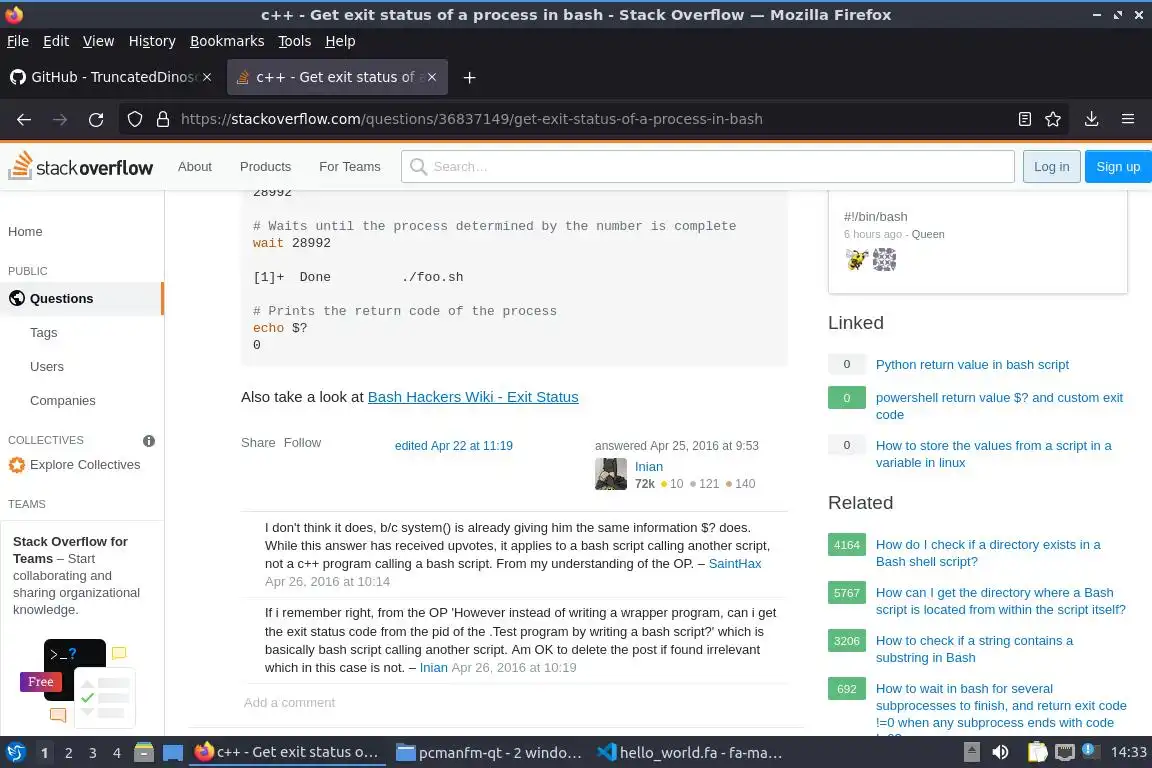Open the View menu

click(98, 41)
